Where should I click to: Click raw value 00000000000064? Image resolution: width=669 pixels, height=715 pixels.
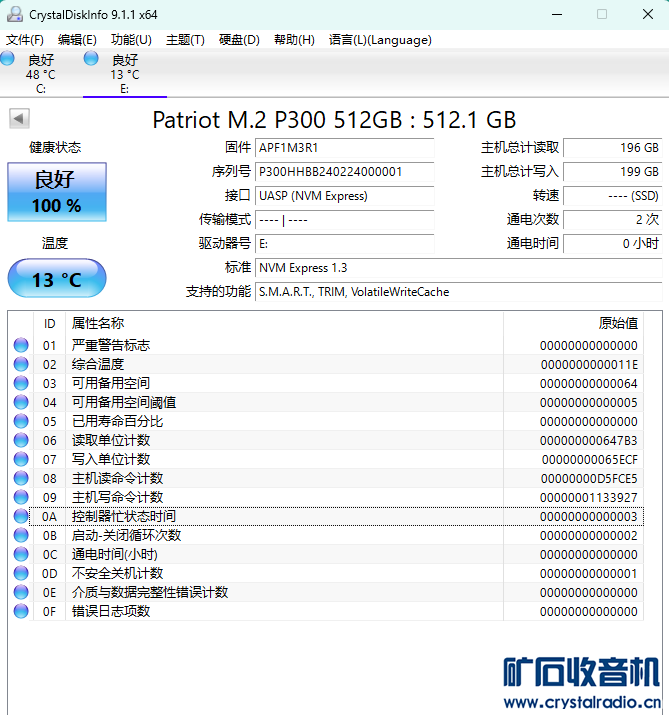[589, 383]
